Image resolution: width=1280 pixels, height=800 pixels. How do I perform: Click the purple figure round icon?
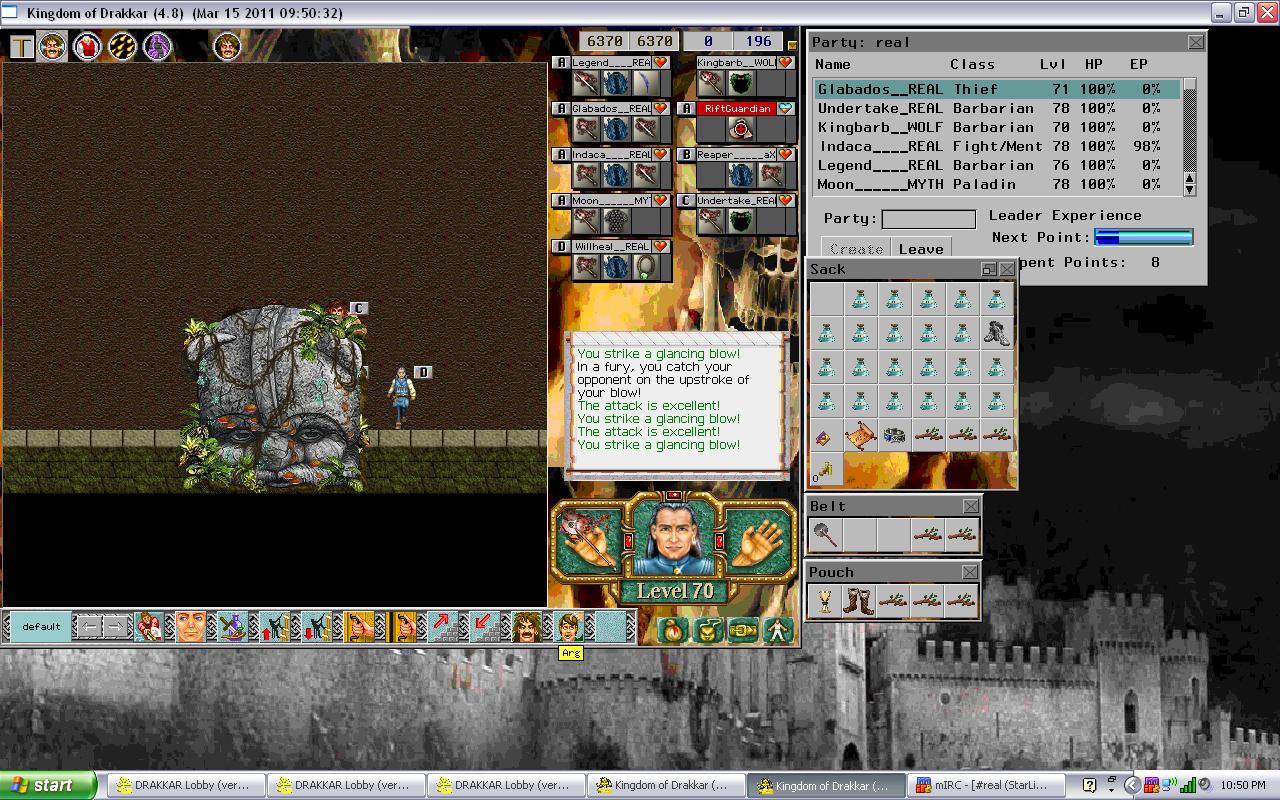[157, 46]
